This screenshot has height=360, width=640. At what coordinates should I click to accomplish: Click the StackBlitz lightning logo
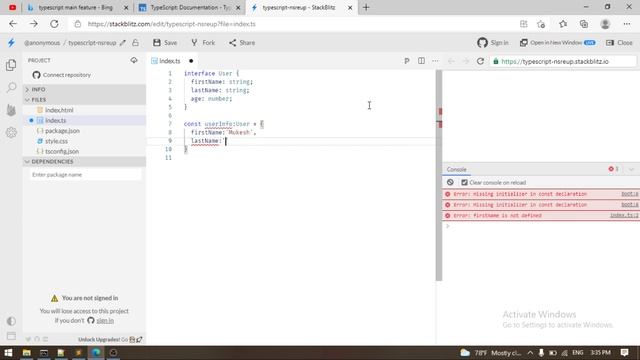tap(11, 42)
